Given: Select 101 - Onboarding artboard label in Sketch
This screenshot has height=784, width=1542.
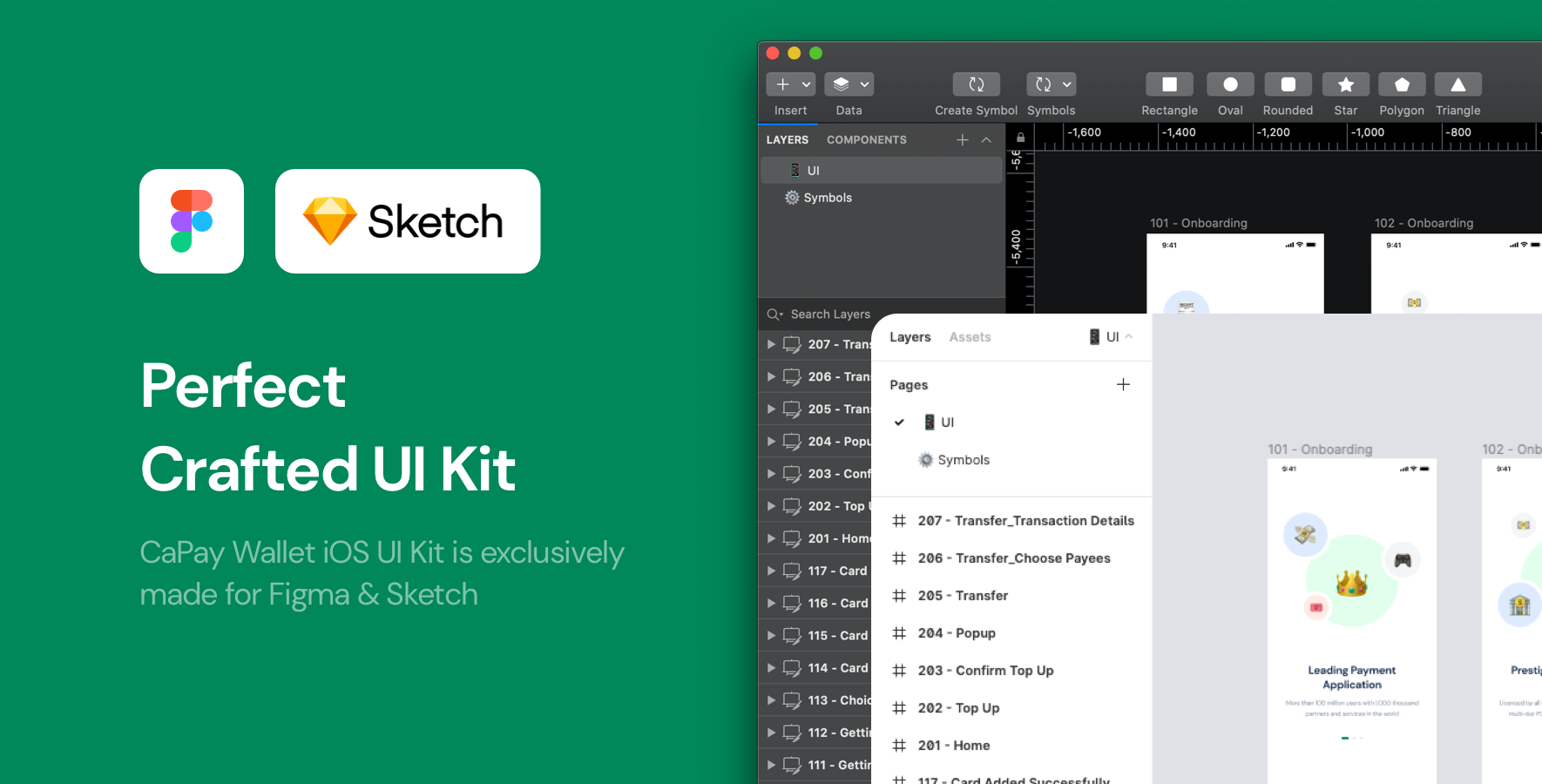Looking at the screenshot, I should (x=1199, y=223).
